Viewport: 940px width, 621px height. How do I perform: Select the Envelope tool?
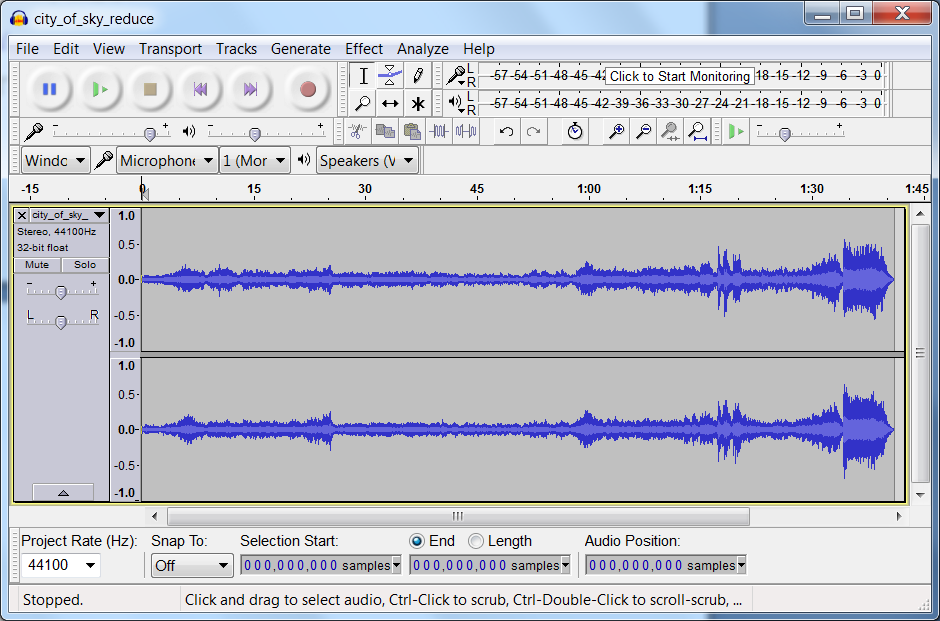point(390,75)
